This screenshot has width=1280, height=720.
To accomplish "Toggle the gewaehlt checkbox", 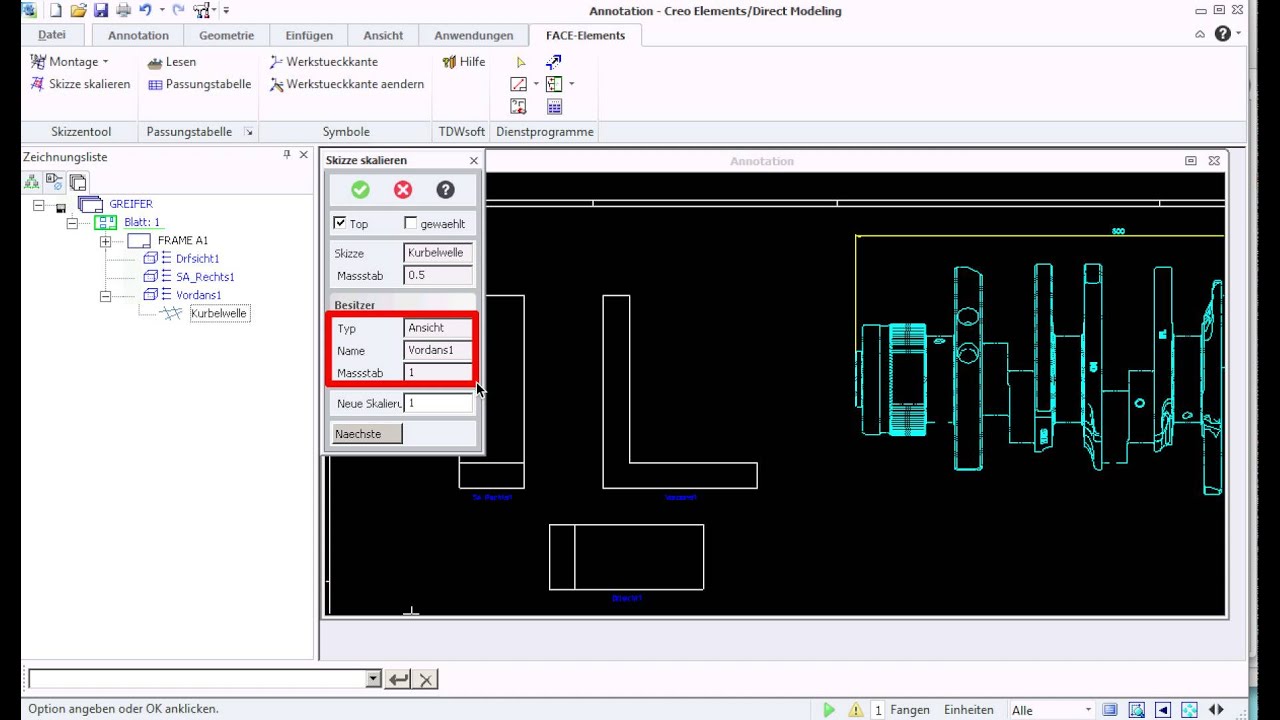I will [x=410, y=223].
